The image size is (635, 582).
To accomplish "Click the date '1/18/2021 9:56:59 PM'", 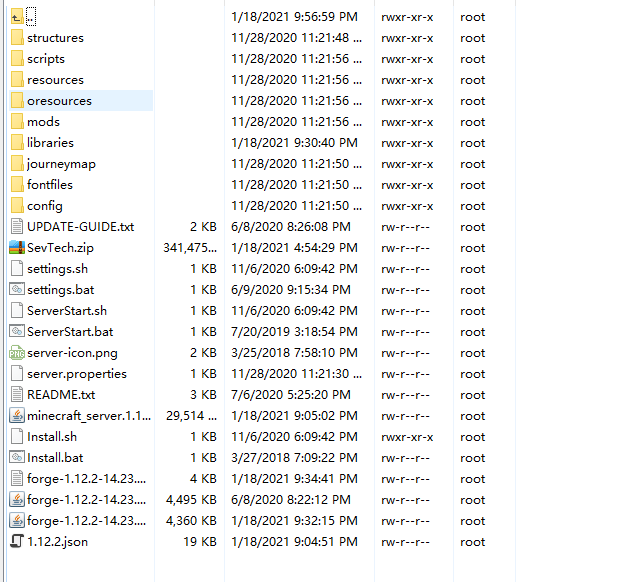I will [x=294, y=17].
